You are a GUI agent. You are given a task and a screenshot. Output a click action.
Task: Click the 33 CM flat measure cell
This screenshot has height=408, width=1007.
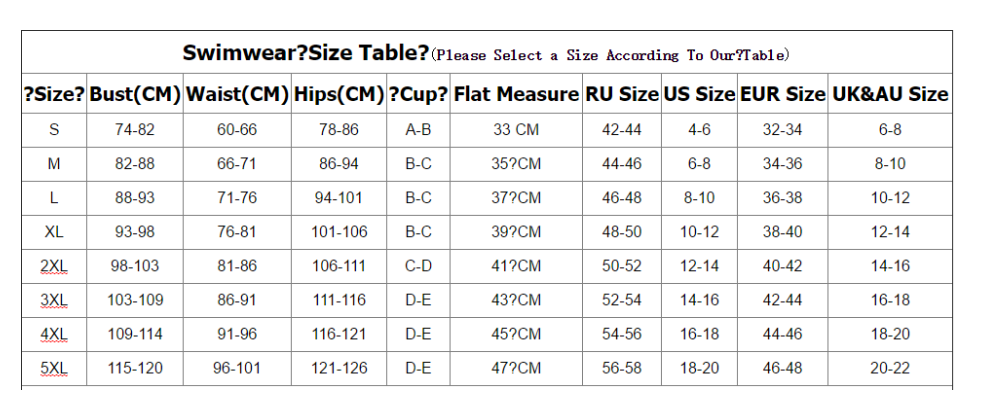516,130
